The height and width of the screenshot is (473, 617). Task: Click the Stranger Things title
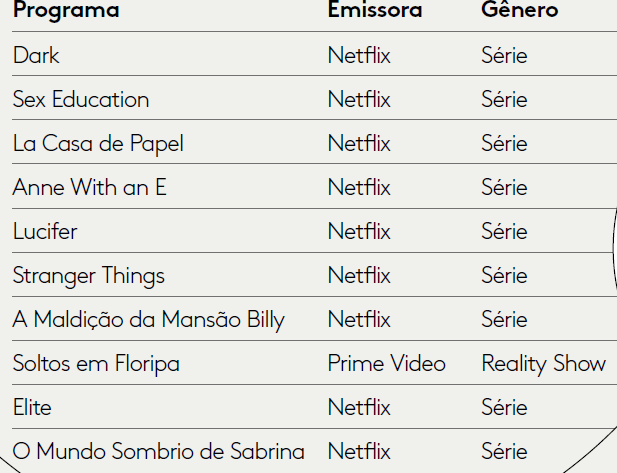pyautogui.click(x=89, y=275)
